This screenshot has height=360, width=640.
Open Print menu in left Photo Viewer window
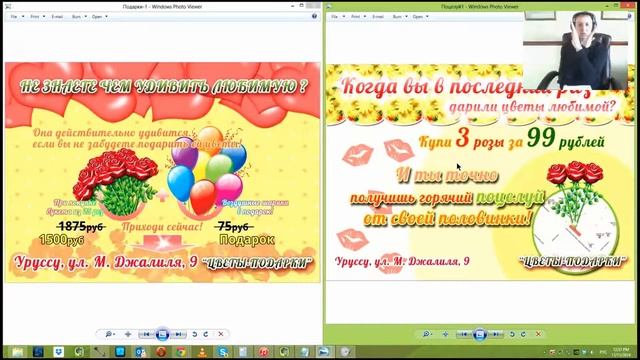(37, 17)
